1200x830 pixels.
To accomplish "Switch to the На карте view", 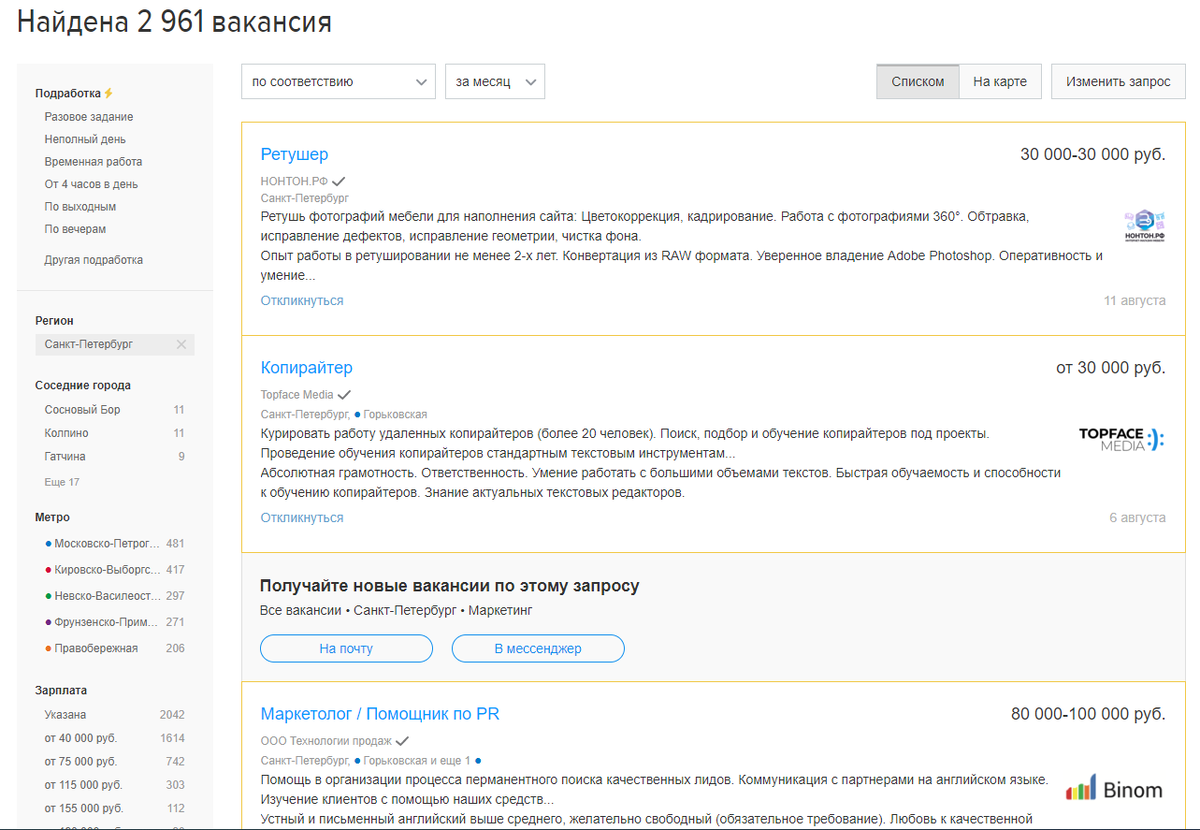I will click(x=1000, y=81).
